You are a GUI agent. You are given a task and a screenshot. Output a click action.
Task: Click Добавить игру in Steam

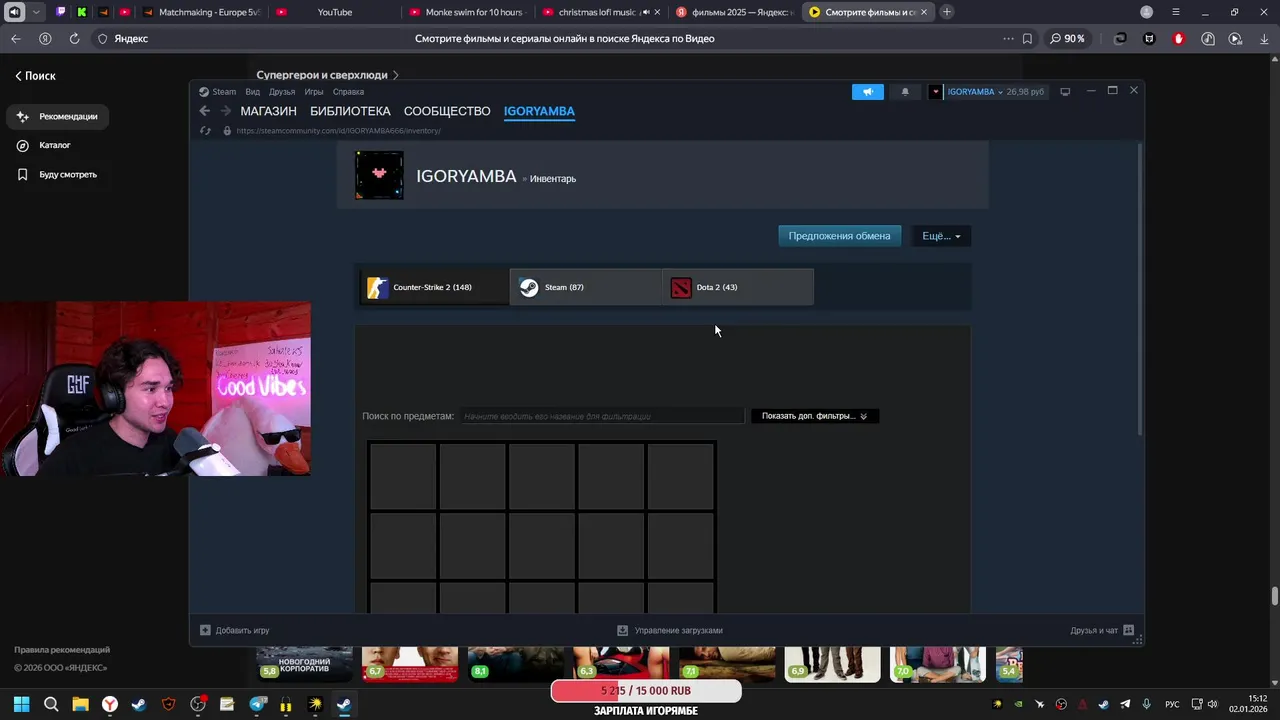235,630
